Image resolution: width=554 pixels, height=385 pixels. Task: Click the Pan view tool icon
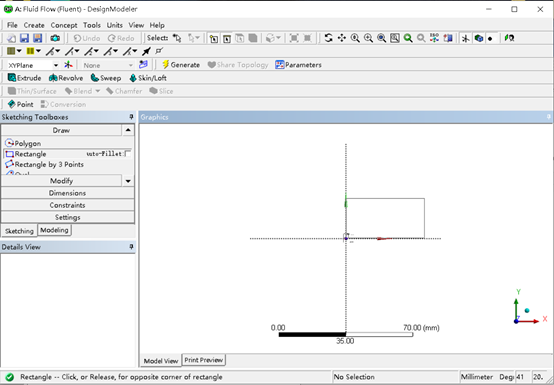pos(342,38)
